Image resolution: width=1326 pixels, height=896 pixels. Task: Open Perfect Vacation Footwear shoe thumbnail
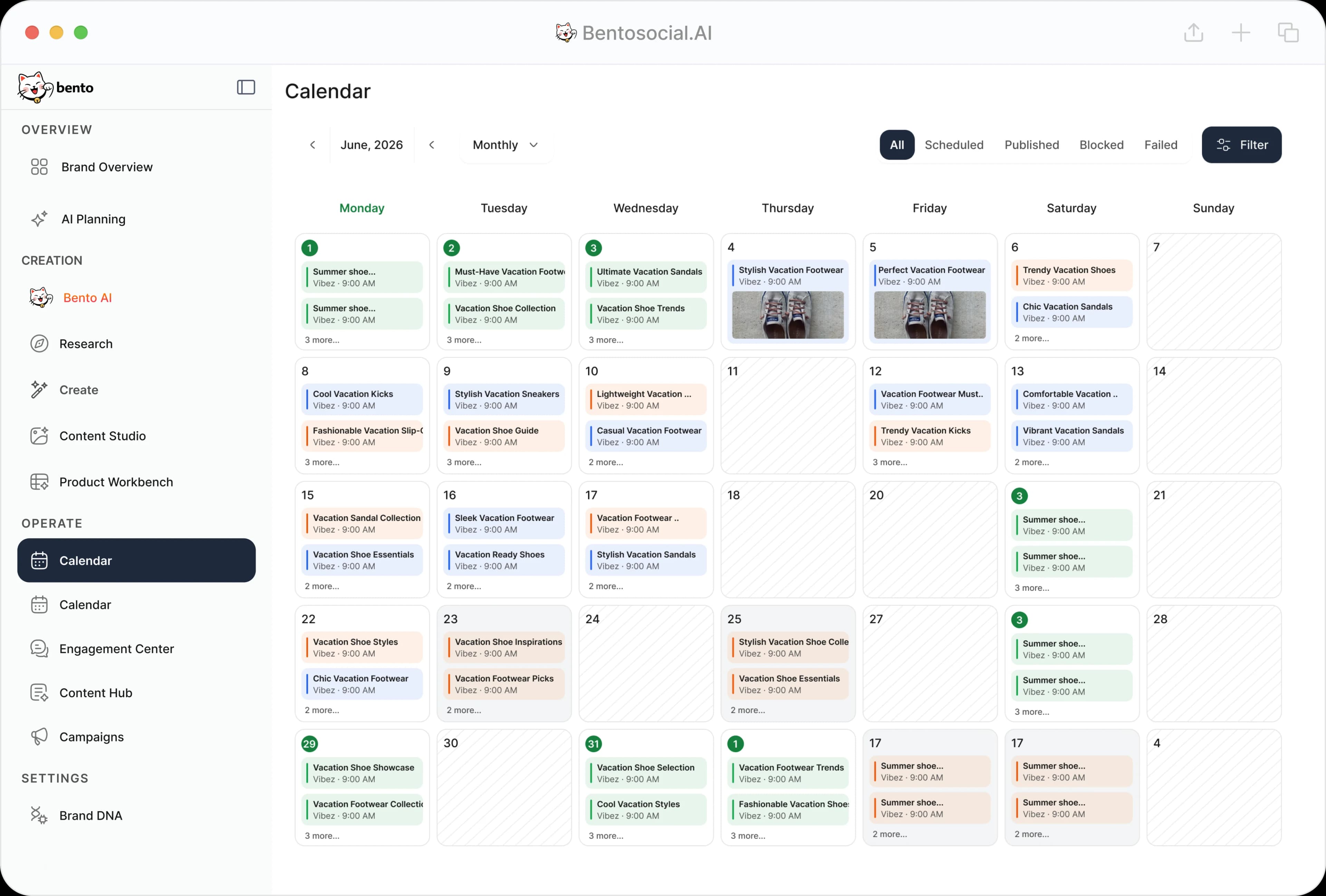[x=930, y=315]
